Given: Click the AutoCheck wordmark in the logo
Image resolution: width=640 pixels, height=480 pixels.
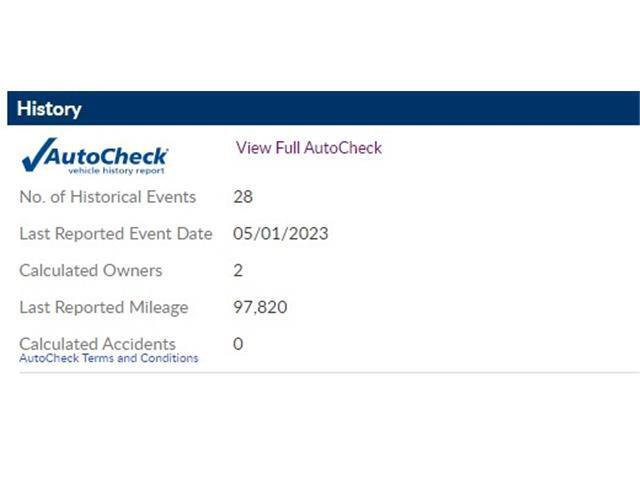Looking at the screenshot, I should click(107, 156).
